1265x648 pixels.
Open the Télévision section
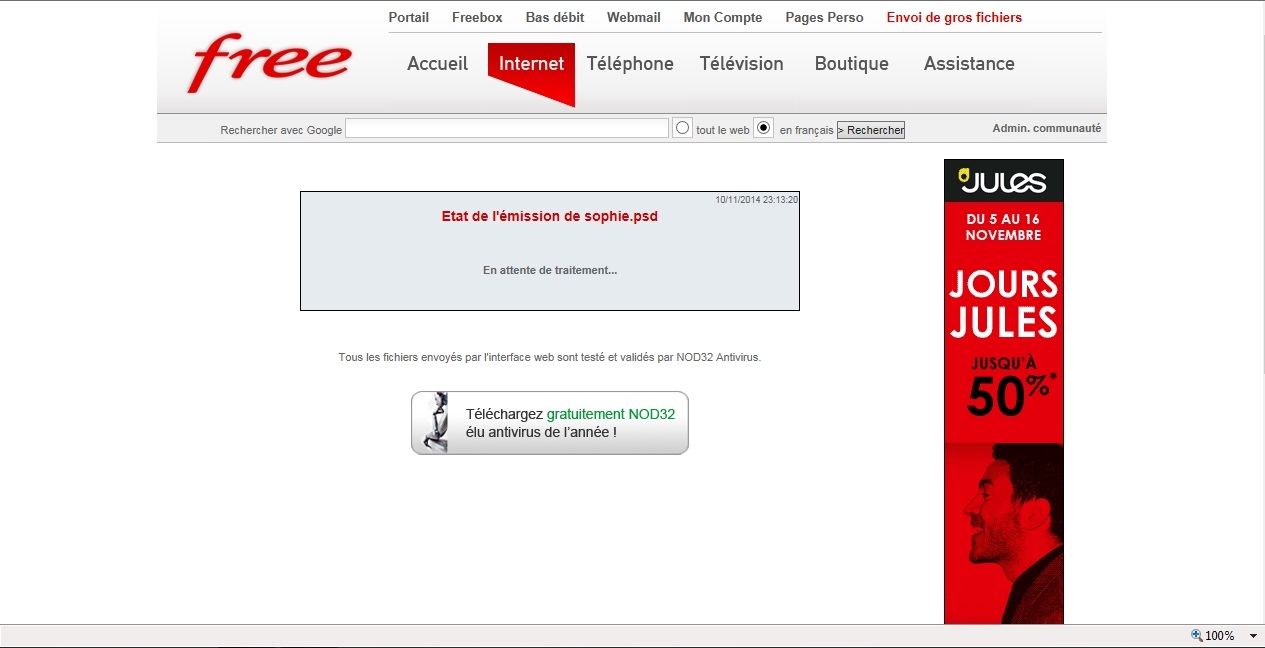(741, 64)
